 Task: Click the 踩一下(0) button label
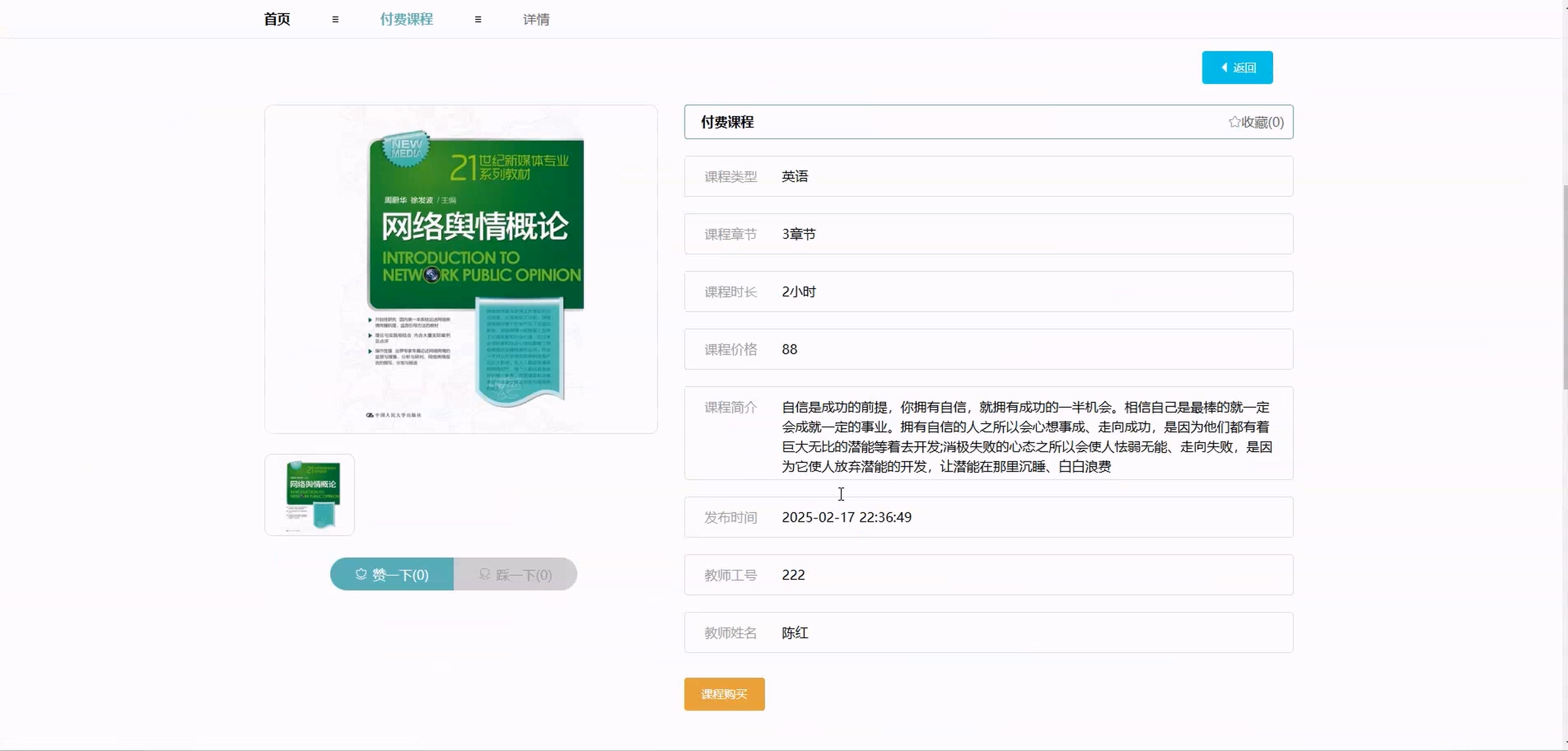coord(523,574)
